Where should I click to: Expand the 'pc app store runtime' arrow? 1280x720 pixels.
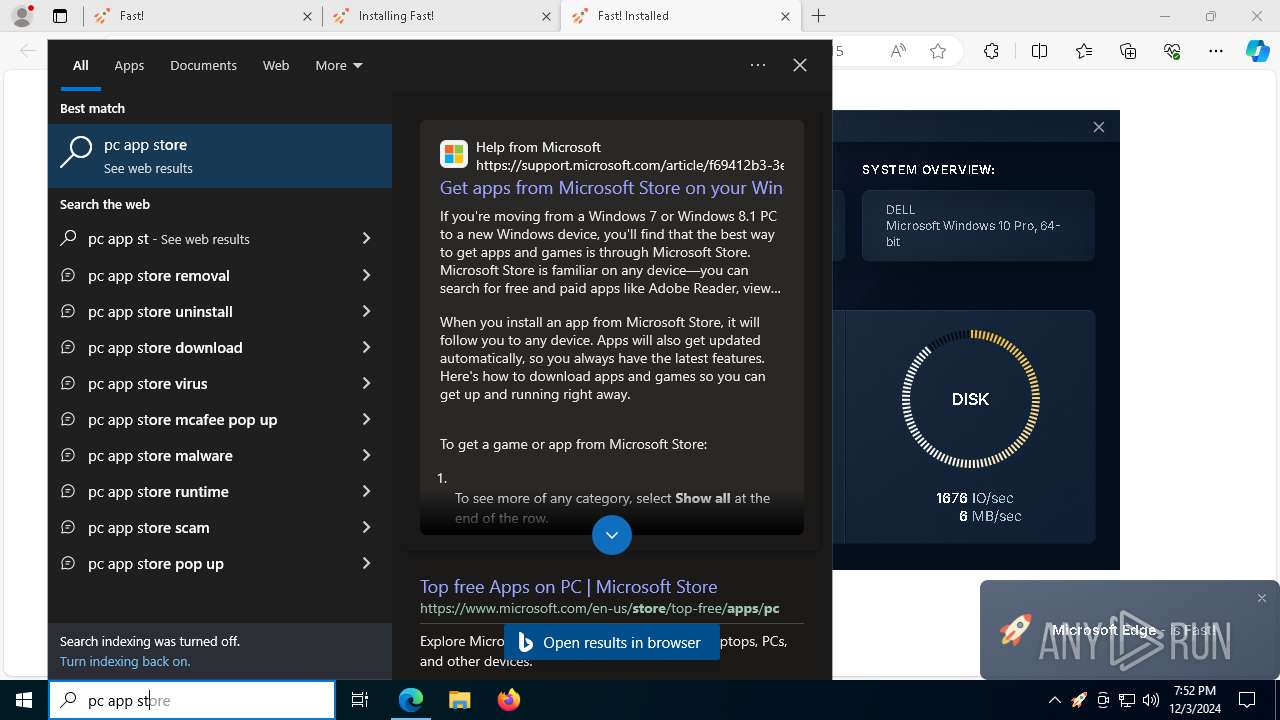click(366, 491)
